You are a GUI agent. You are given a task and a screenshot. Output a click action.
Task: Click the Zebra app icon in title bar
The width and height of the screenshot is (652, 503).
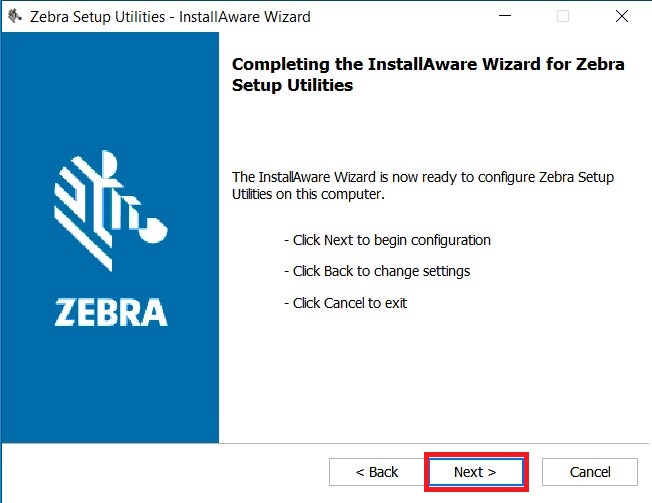tap(15, 17)
